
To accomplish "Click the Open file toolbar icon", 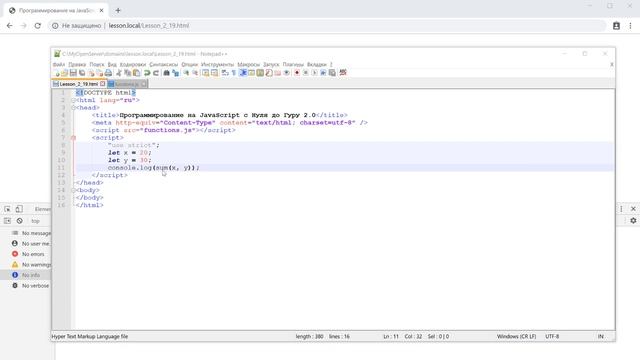I will (x=64, y=73).
